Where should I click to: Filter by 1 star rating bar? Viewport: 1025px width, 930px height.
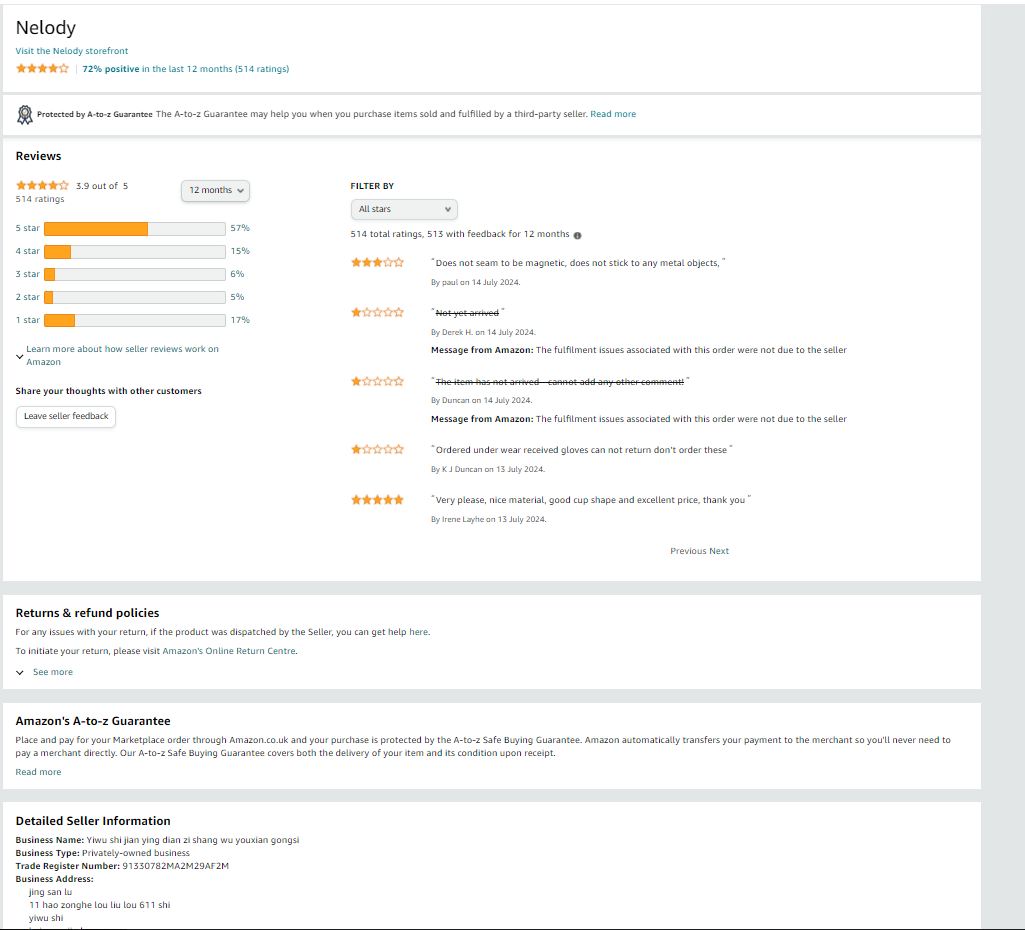coord(135,320)
